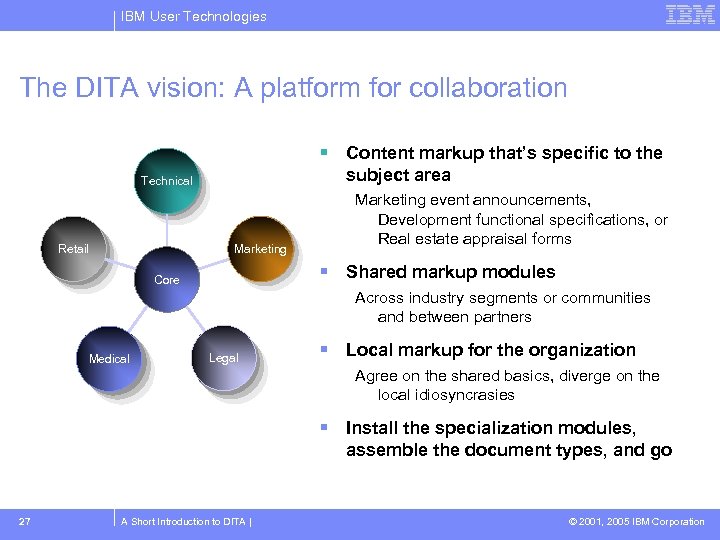Click "assemble the document types, and go" line
The width and height of the screenshot is (720, 540).
pos(509,450)
